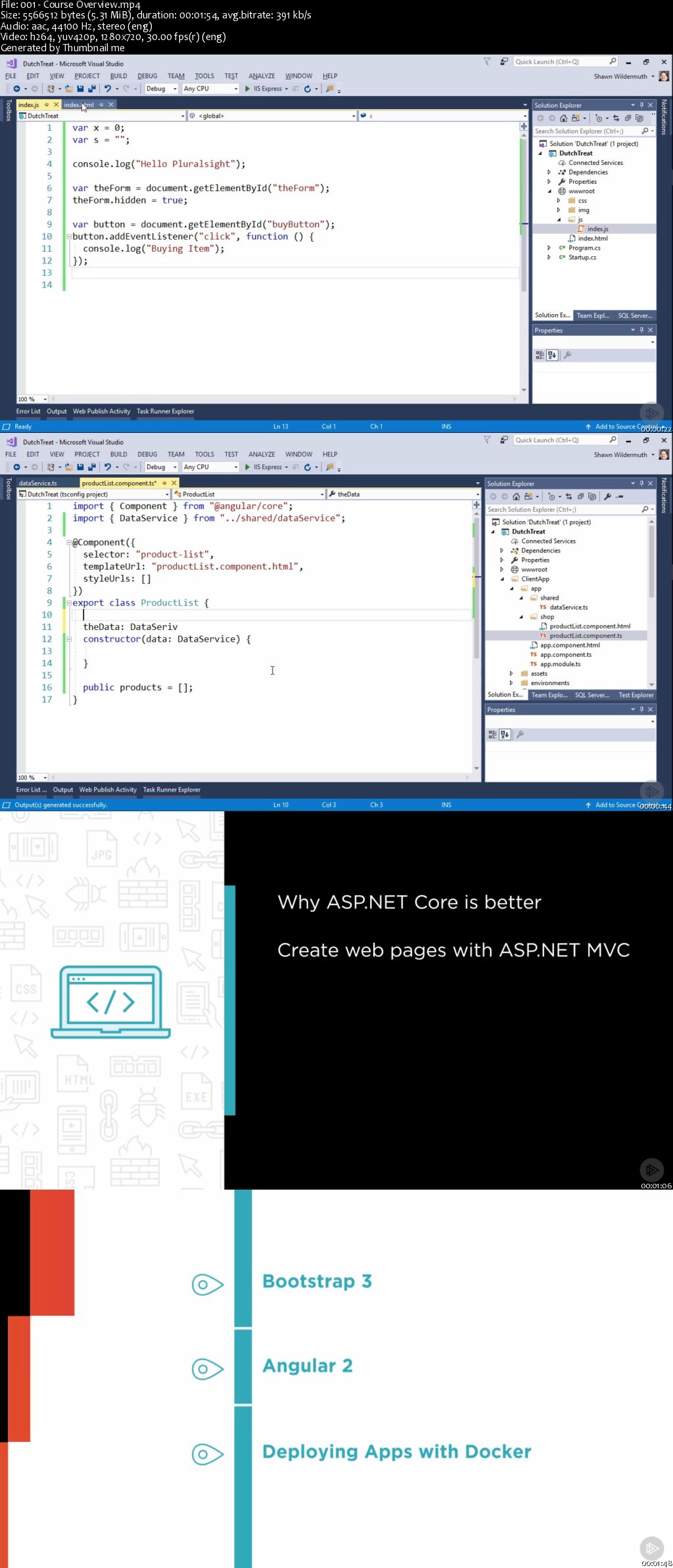This screenshot has width=673, height=1568.
Task: Open the ANALYZE menu in the top Visual Studio window
Action: (262, 76)
